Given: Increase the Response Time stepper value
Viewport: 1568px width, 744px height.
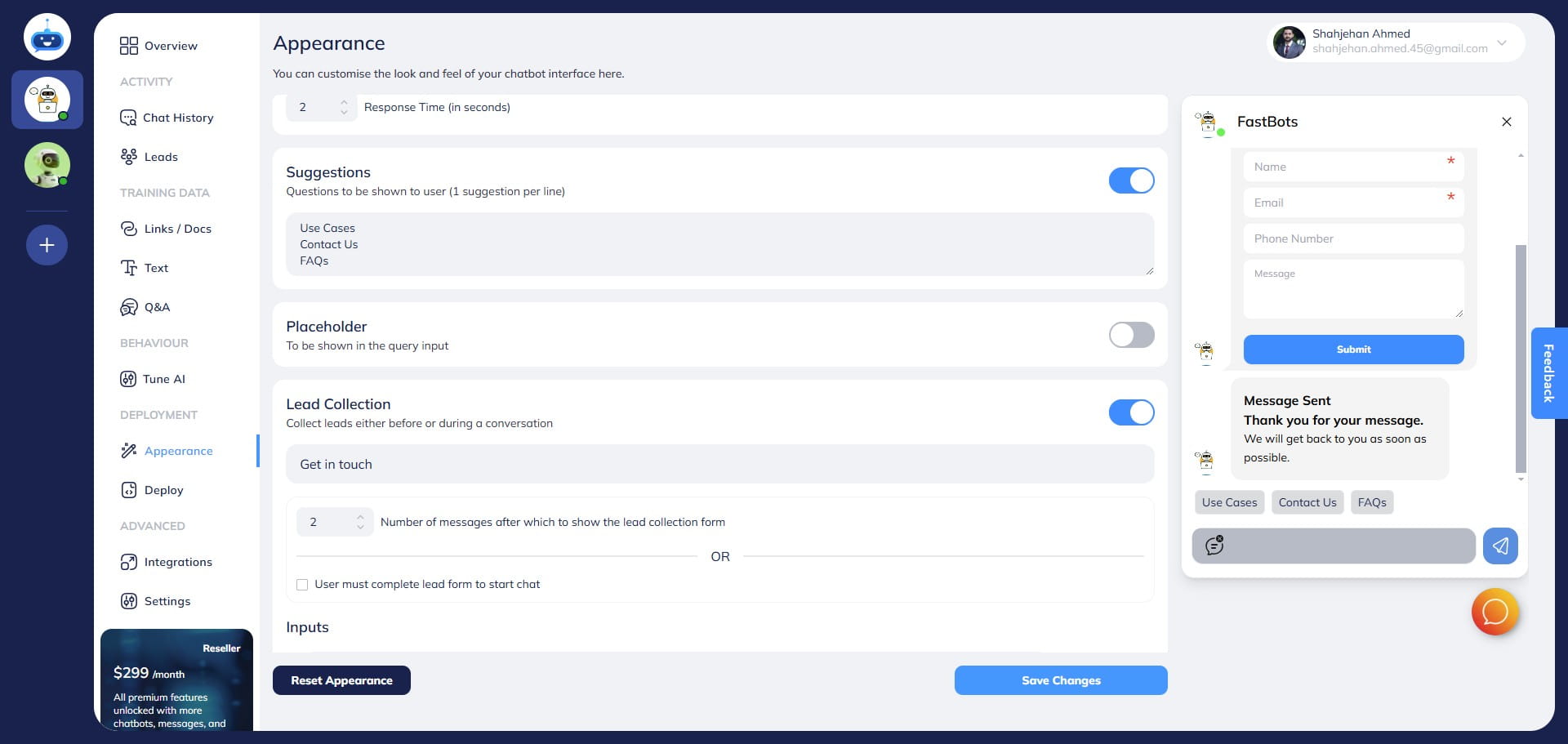Looking at the screenshot, I should 344,102.
